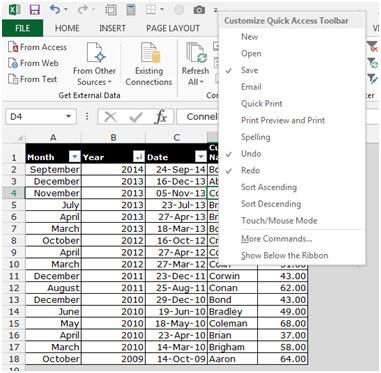
Task: Open the FILE tab
Action: pos(23,28)
